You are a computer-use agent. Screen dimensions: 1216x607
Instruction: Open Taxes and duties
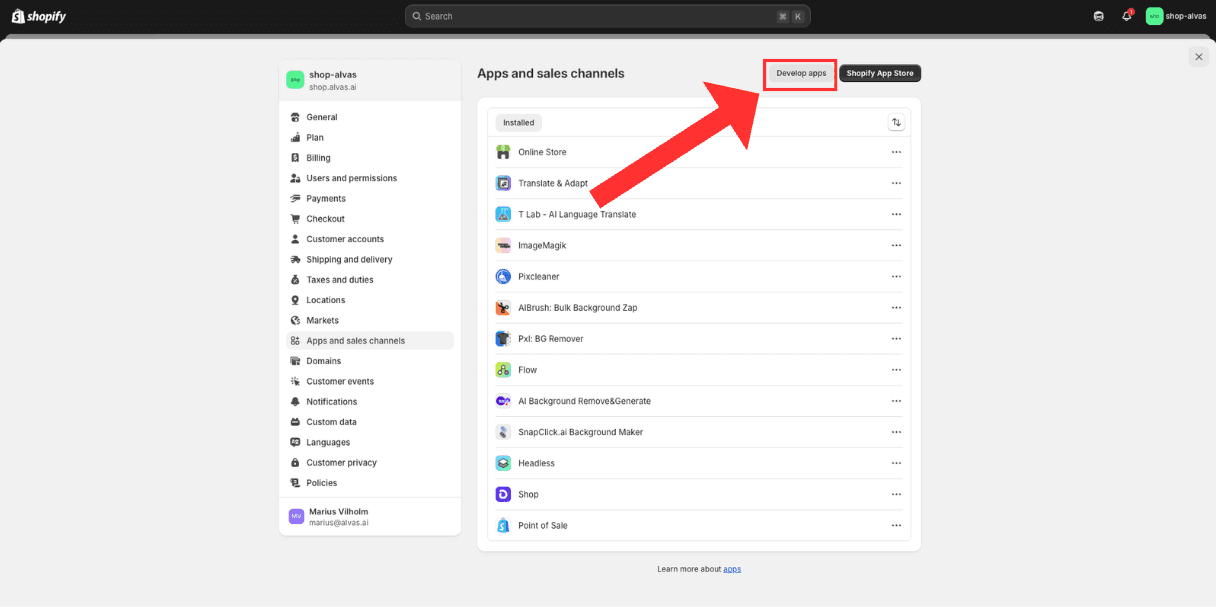point(370,280)
